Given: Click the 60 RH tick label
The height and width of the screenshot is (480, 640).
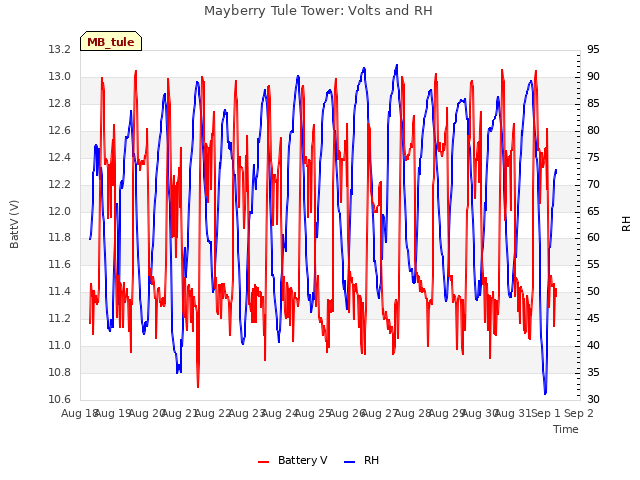Looking at the screenshot, I should (x=593, y=238).
